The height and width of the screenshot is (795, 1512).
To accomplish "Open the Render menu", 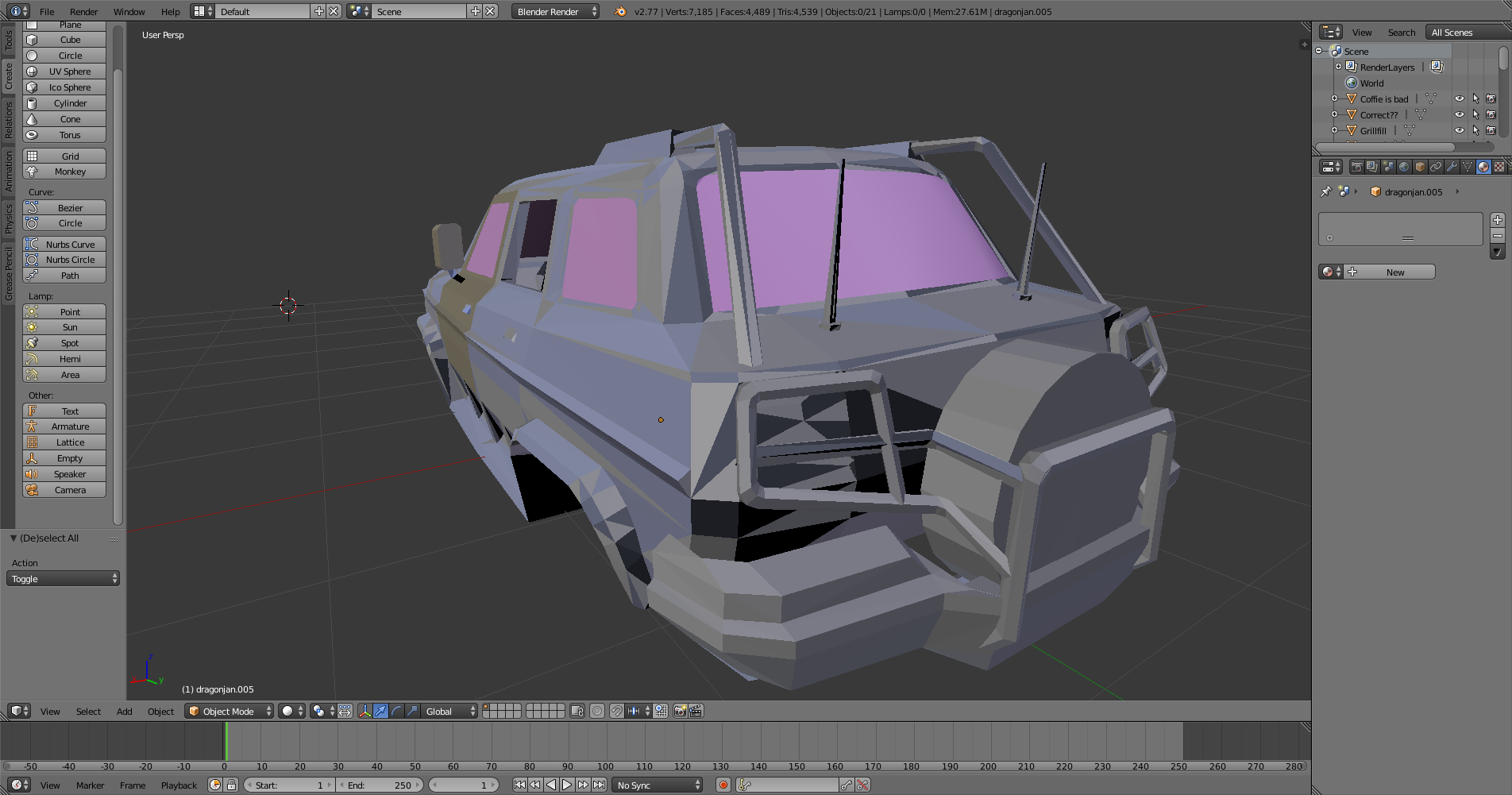I will [83, 11].
